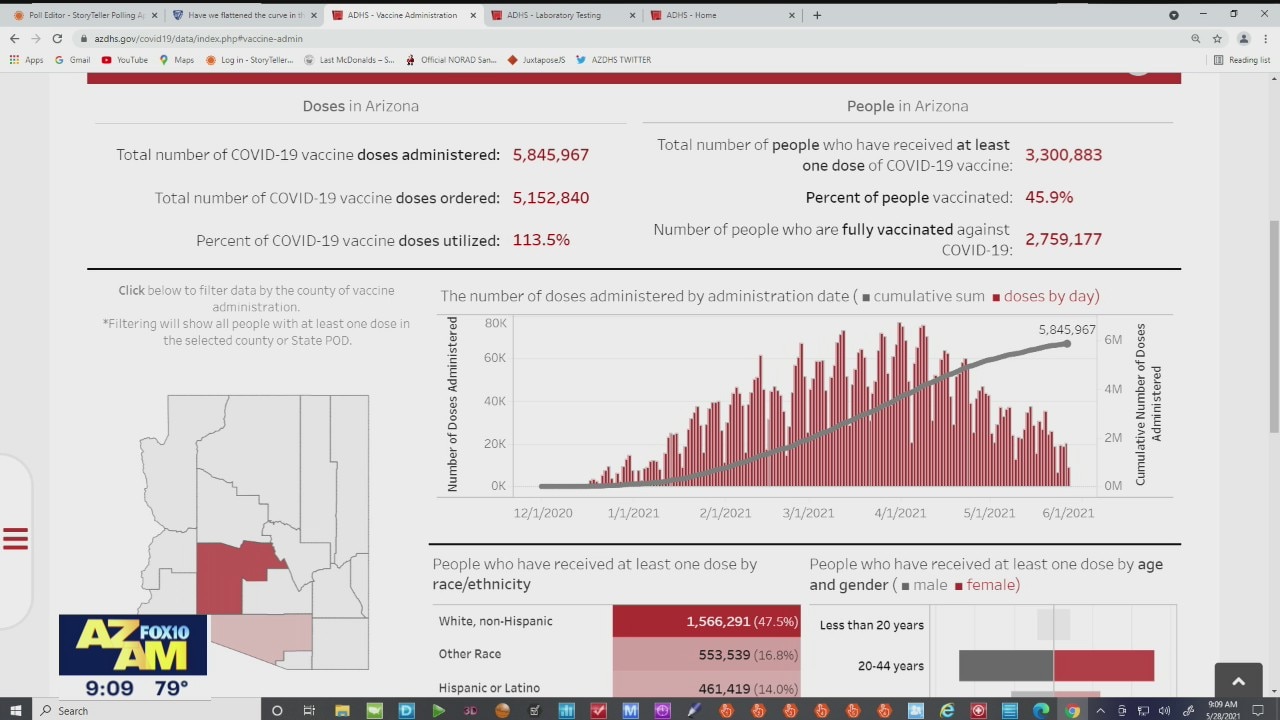Open the Apps bookmarks shortcut
The width and height of the screenshot is (1280, 720).
[26, 60]
